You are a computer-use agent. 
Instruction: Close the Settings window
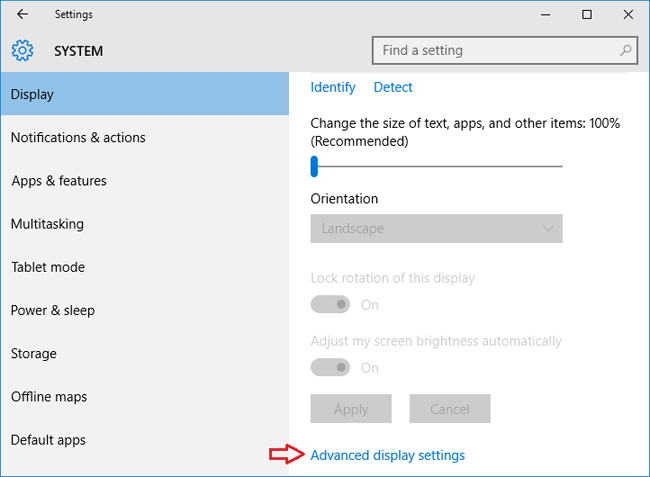coord(627,14)
